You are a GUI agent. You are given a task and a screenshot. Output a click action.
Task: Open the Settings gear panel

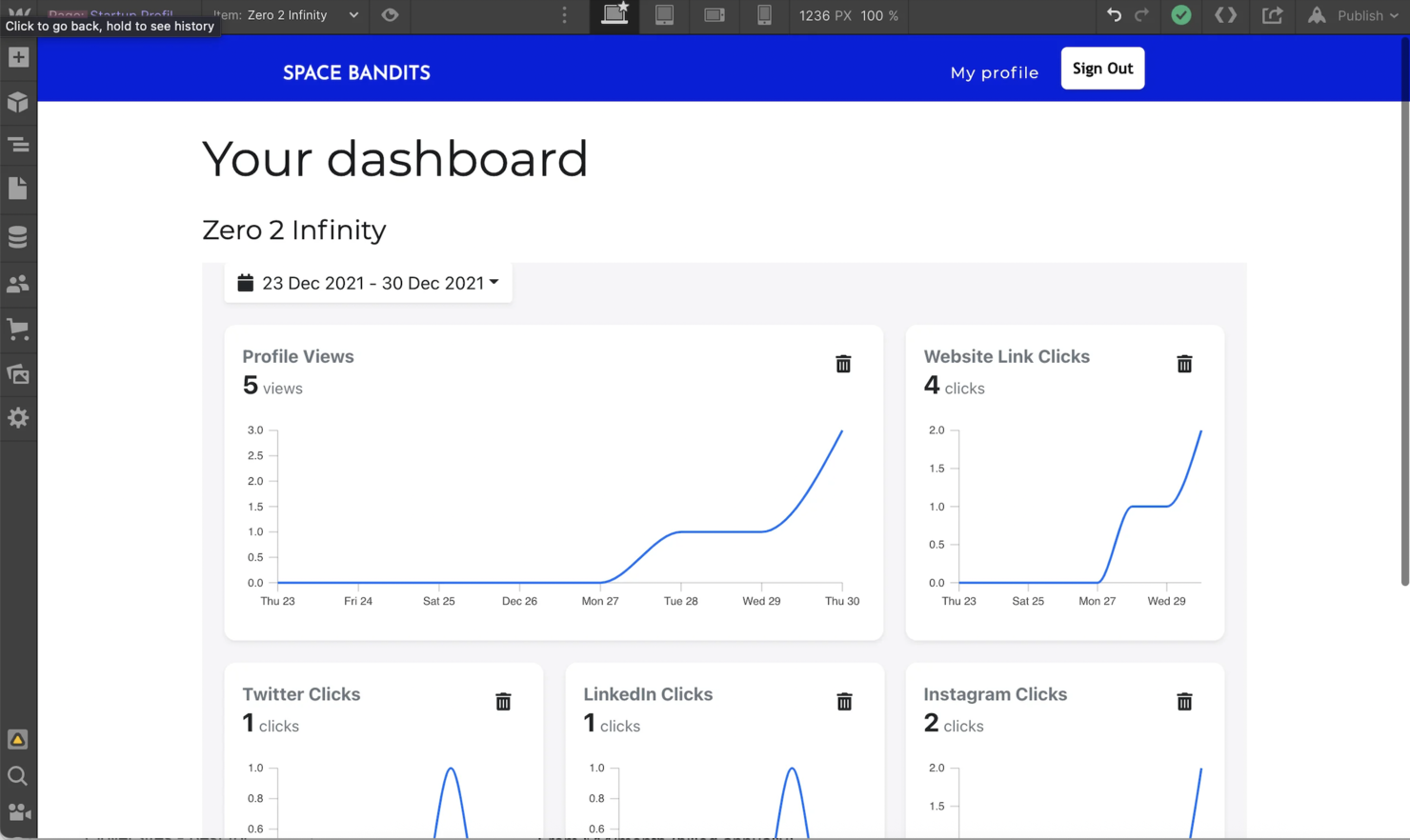[18, 418]
